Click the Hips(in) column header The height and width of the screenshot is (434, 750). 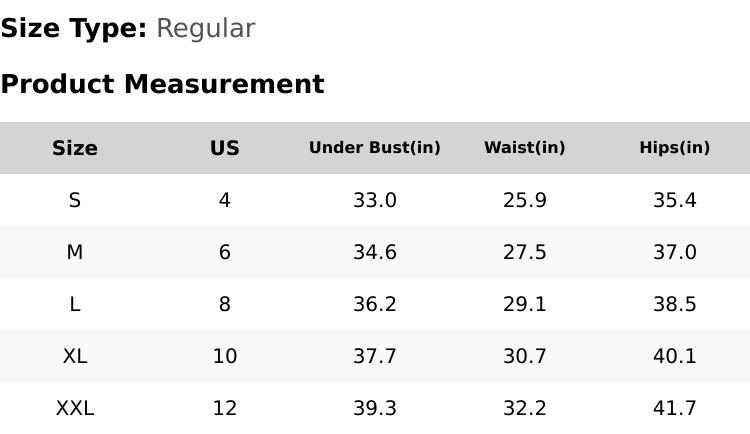pyautogui.click(x=675, y=148)
